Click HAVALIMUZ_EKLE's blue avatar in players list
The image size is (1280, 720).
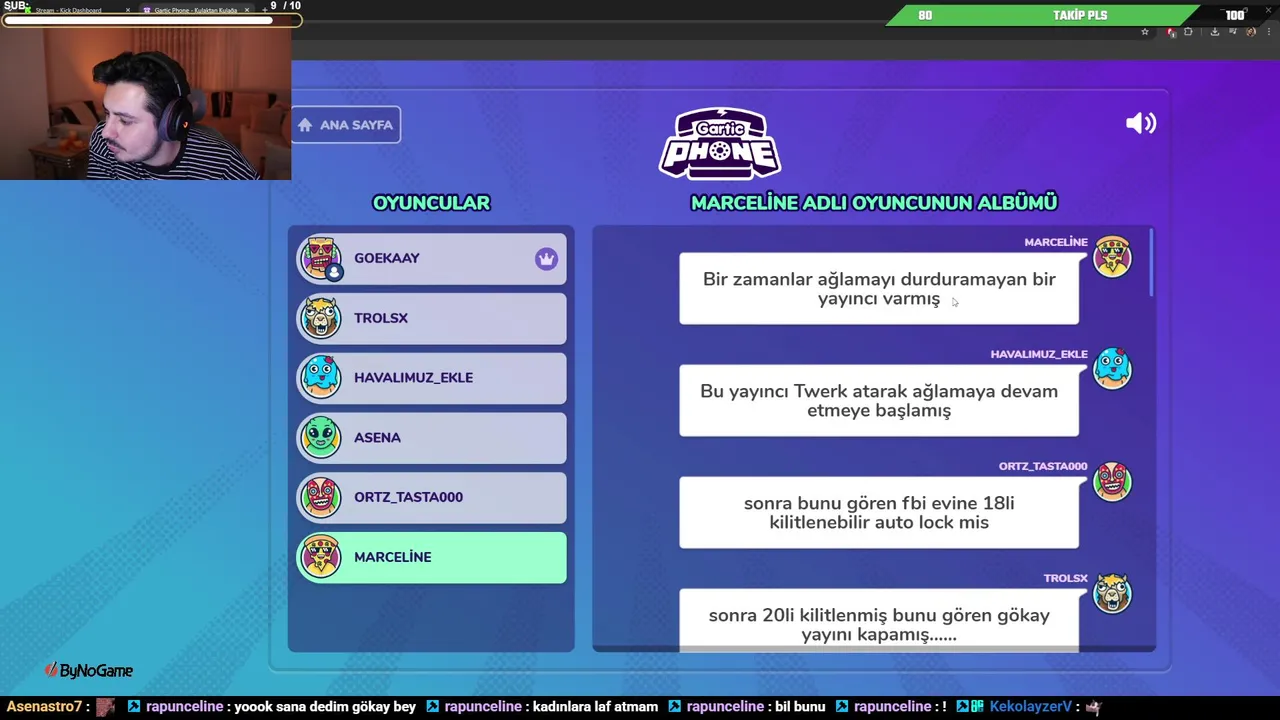tap(321, 377)
